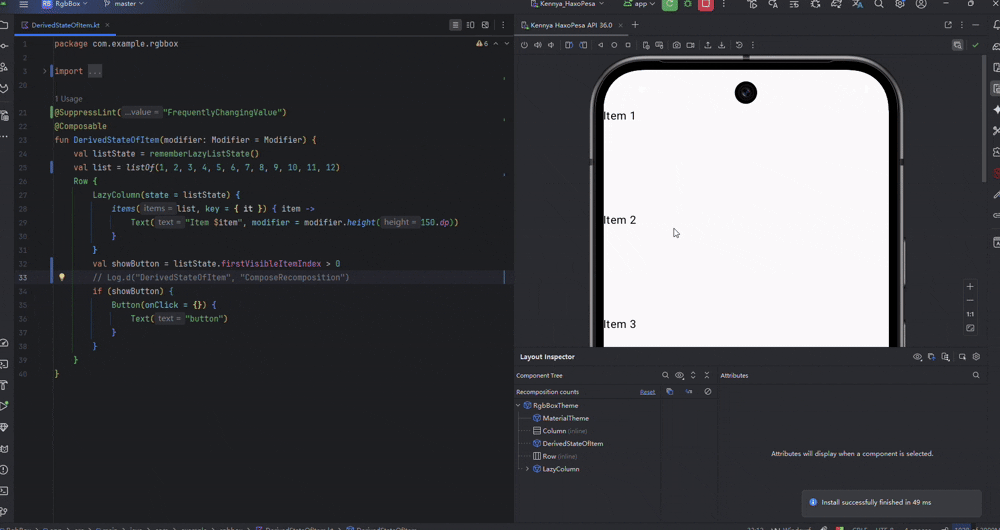Collapse the RgbBoxTheme tree node

518,406
